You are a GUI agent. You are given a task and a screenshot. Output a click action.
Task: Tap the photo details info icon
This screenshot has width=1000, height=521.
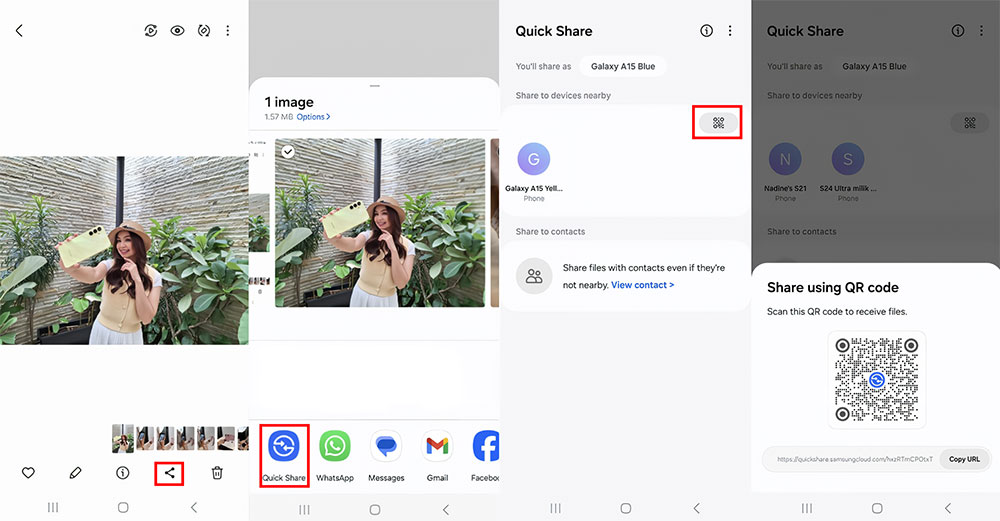[123, 473]
